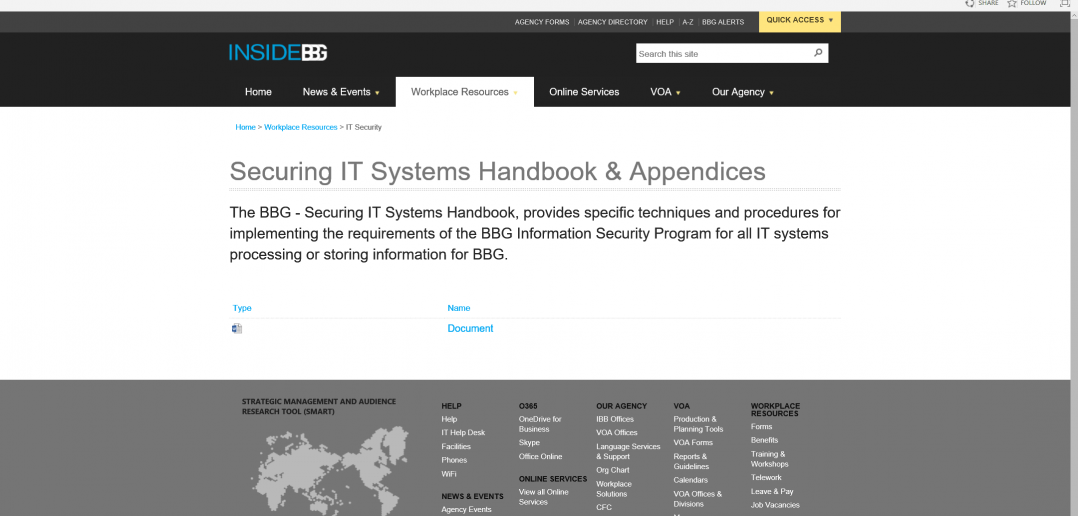Viewport: 1078px width, 516px height.
Task: Expand the Workplace Resources menu
Action: pos(464,92)
